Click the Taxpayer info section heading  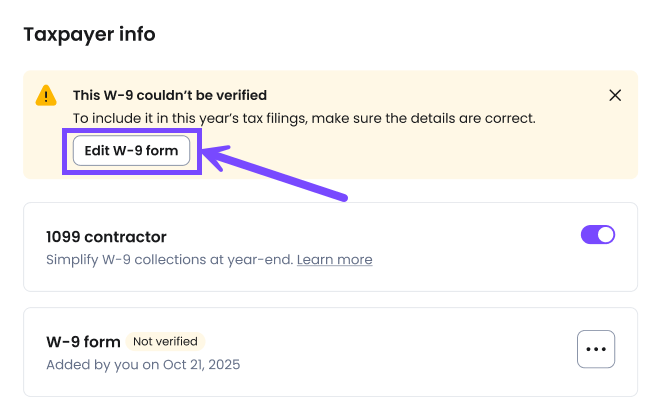coord(89,35)
